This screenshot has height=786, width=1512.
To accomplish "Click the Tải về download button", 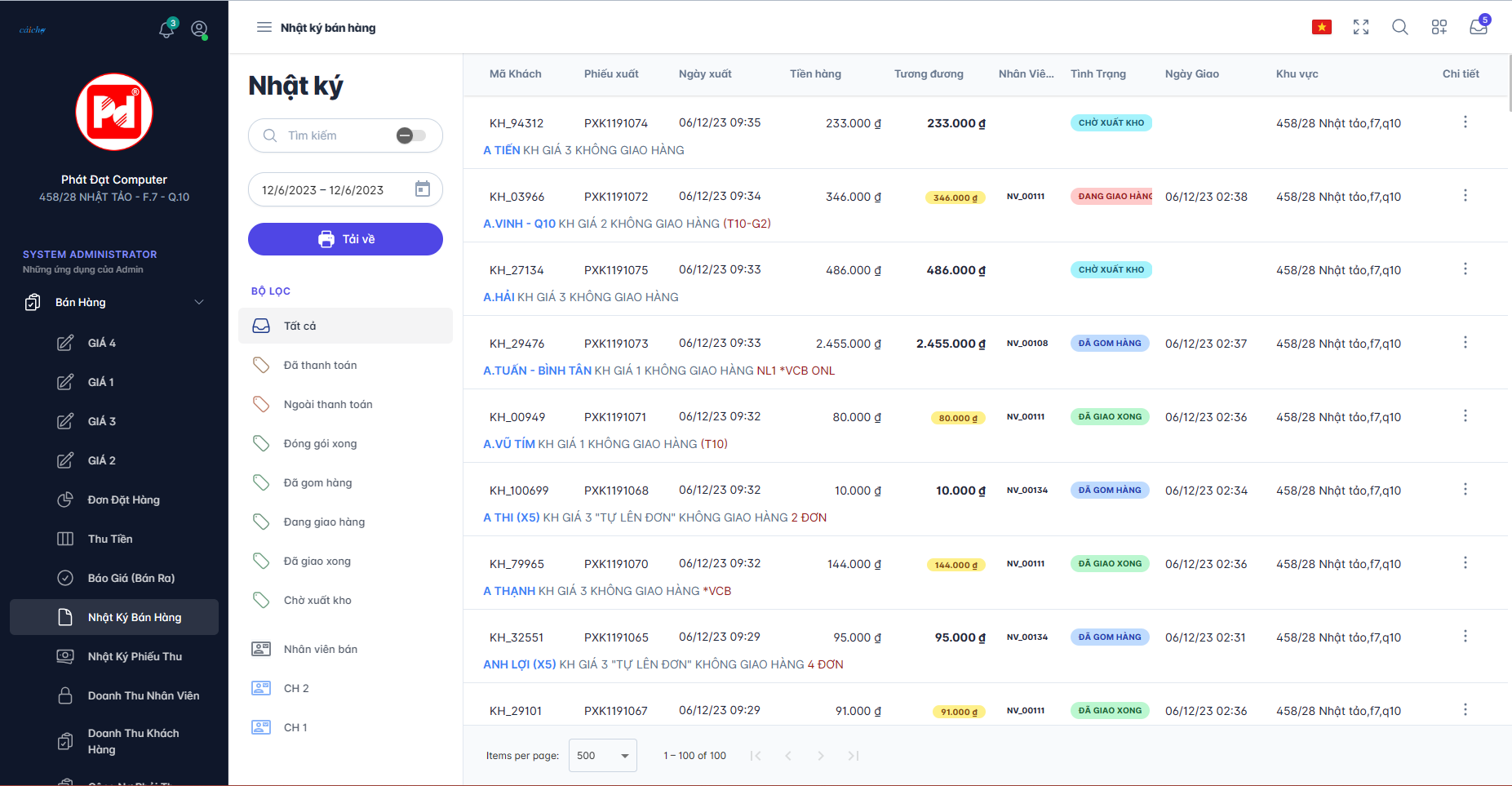I will pos(345,239).
